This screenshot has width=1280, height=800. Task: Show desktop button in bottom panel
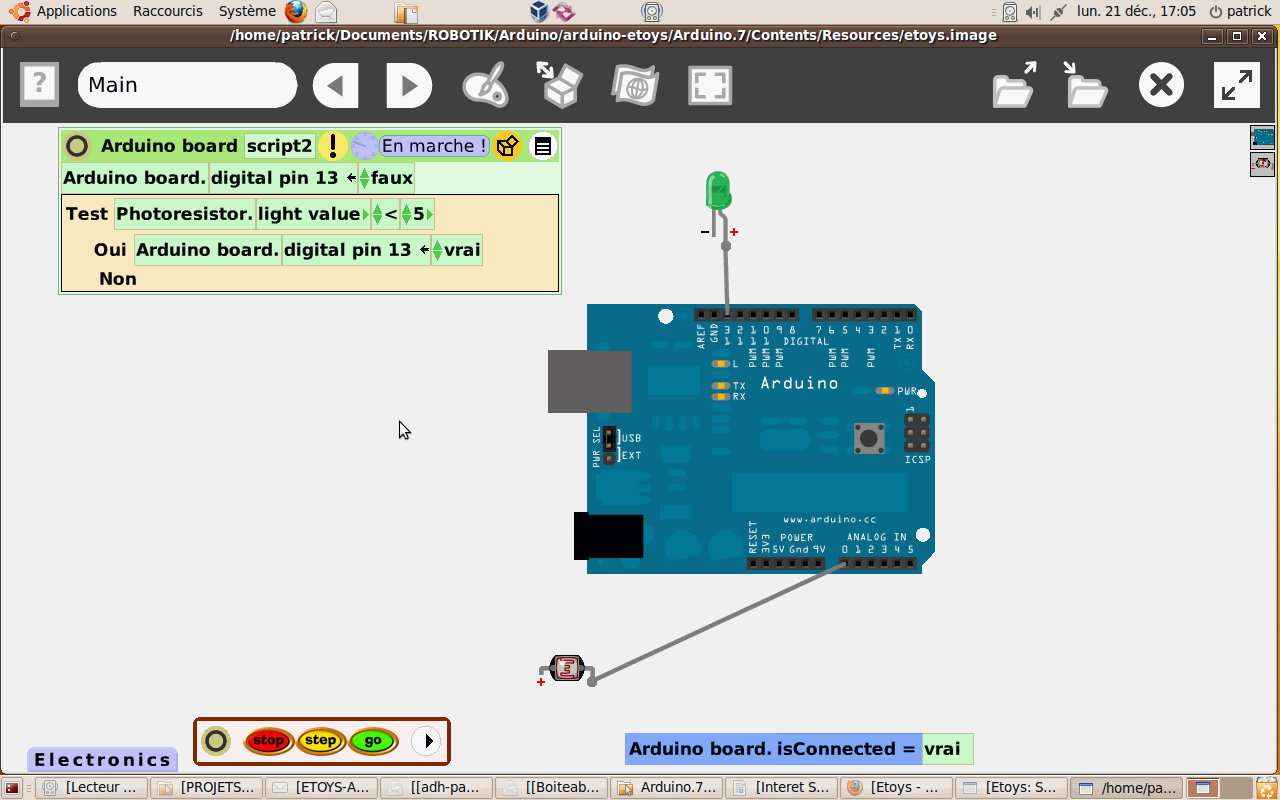click(13, 788)
